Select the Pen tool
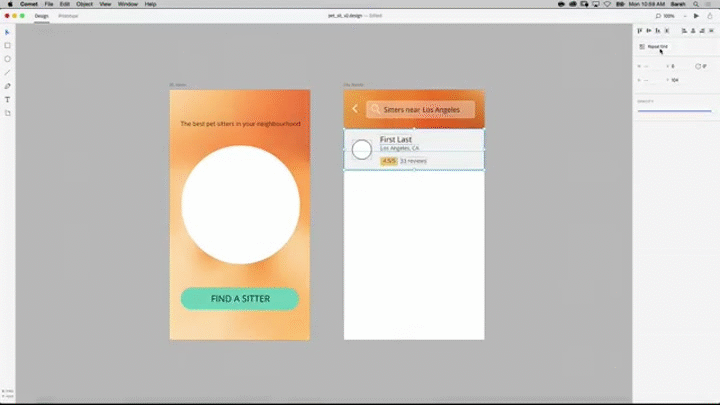 pos(8,86)
